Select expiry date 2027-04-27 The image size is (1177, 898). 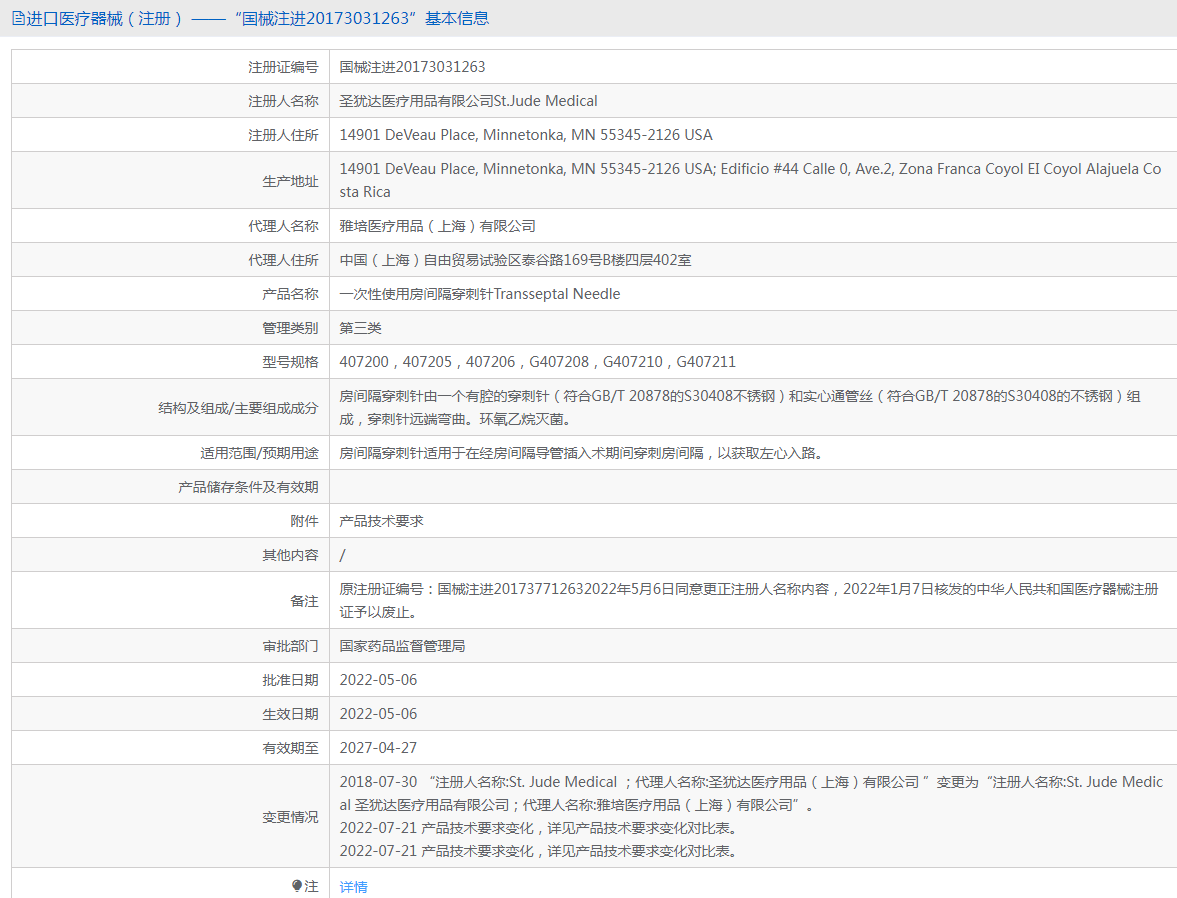tap(378, 748)
